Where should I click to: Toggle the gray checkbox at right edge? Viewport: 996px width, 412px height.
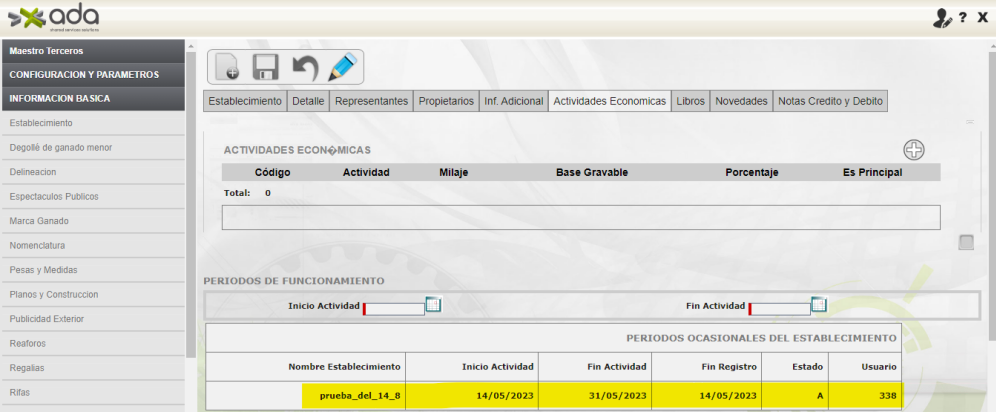(966, 242)
